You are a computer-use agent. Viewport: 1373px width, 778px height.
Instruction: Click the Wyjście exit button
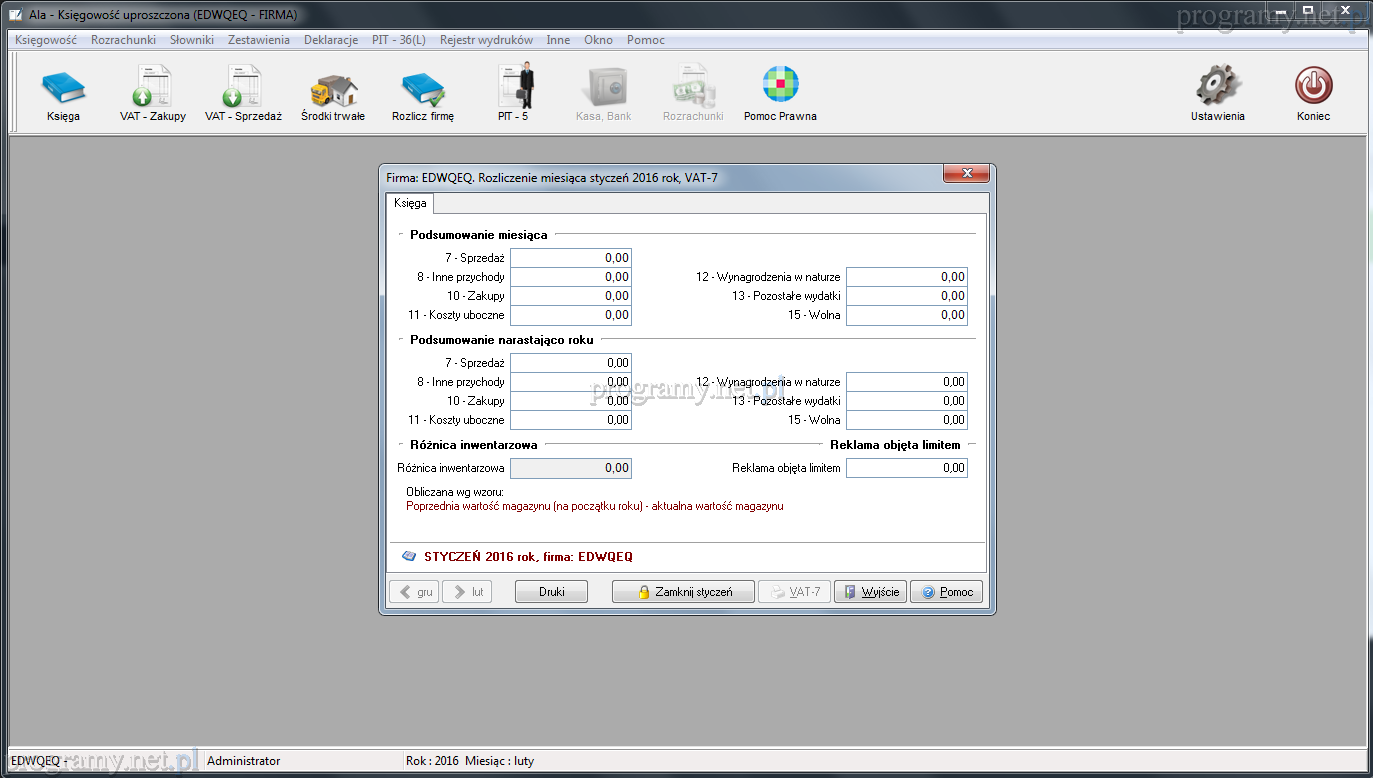pos(870,592)
